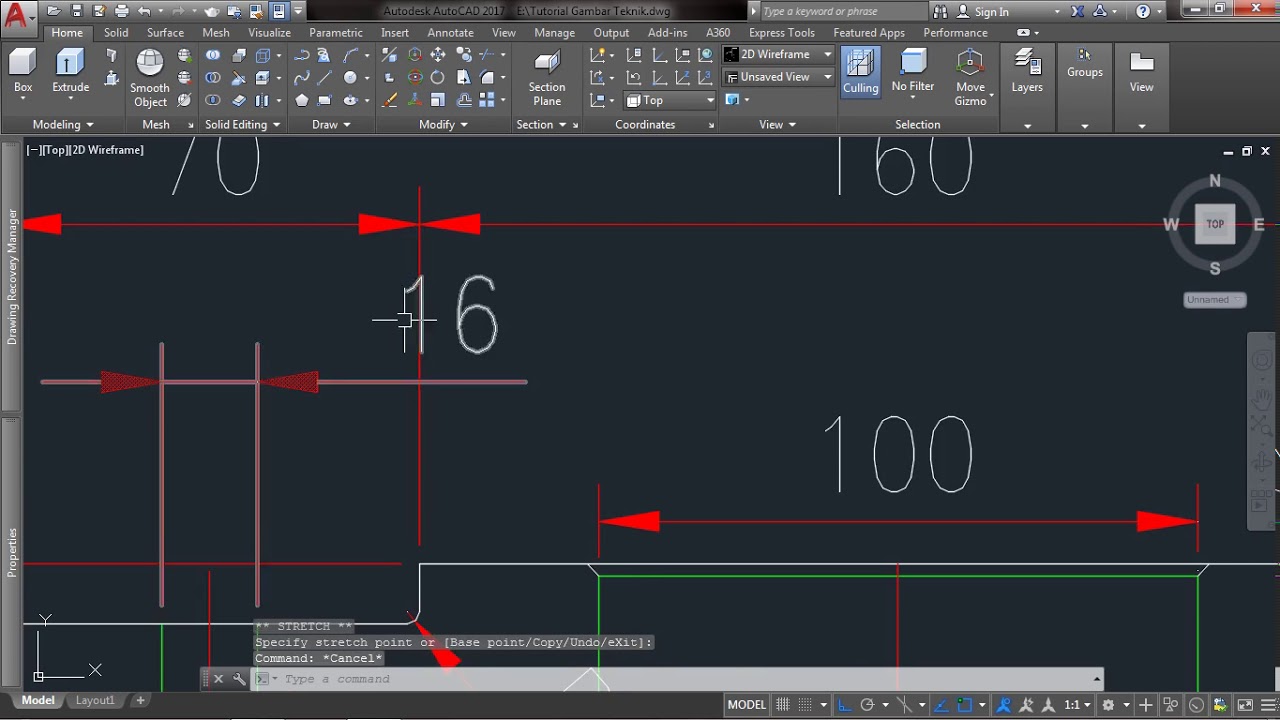Viewport: 1280px width, 720px height.
Task: Expand the Draw panel
Action: 331,125
